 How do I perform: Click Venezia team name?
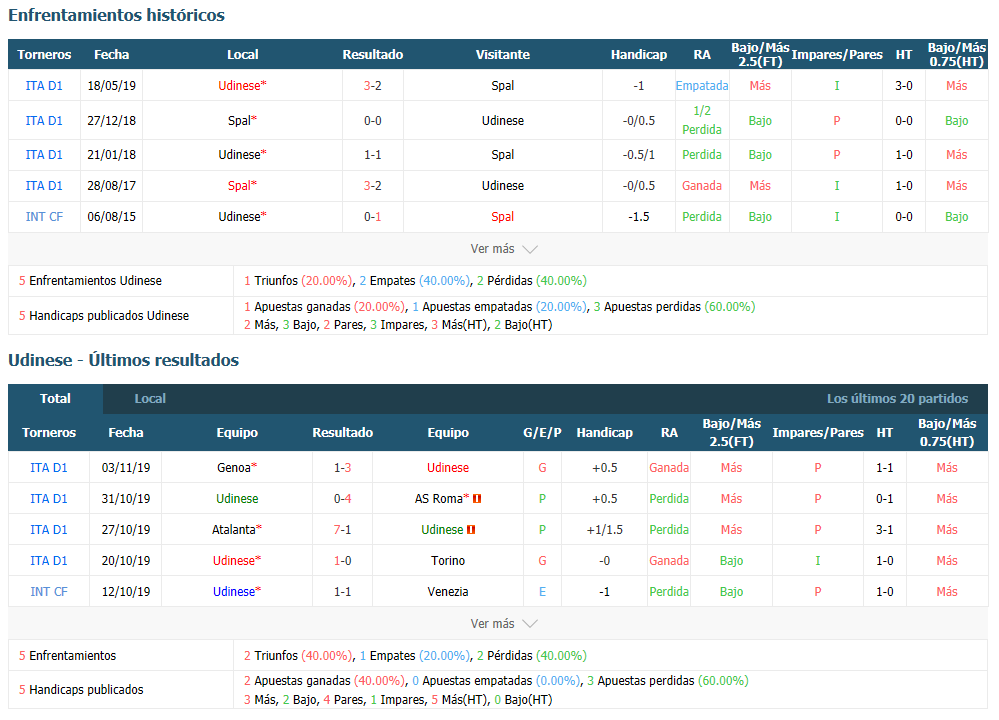(448, 592)
